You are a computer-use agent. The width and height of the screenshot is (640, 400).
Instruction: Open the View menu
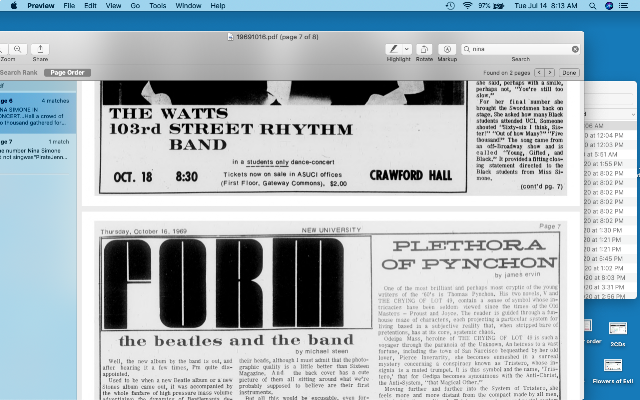(113, 6)
